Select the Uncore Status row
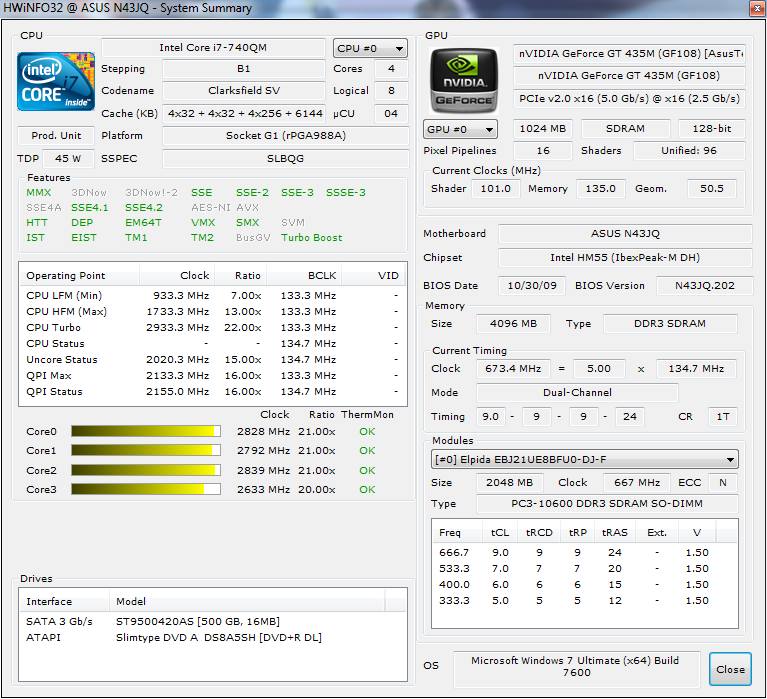 213,360
